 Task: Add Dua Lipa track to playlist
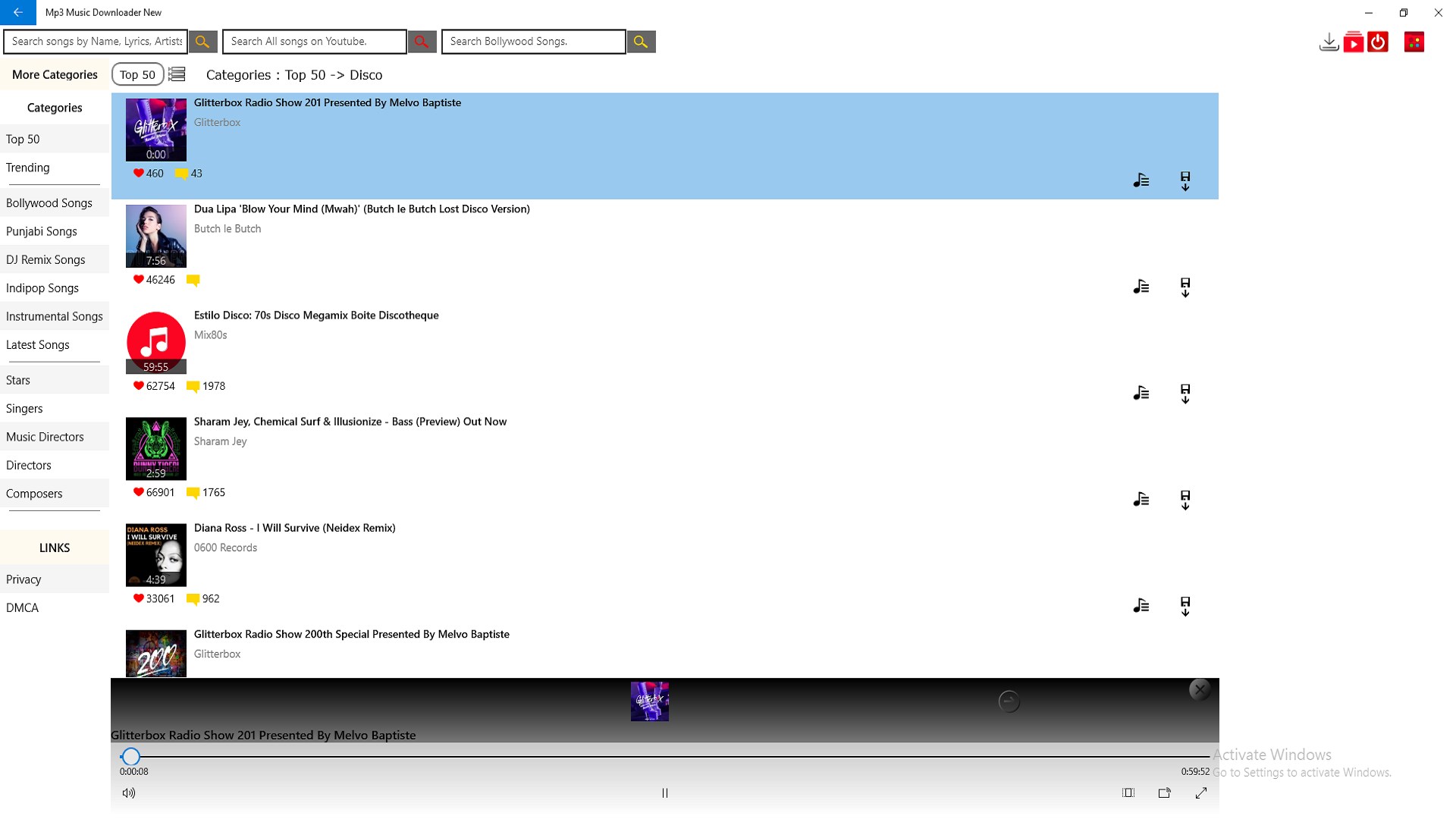point(1141,287)
